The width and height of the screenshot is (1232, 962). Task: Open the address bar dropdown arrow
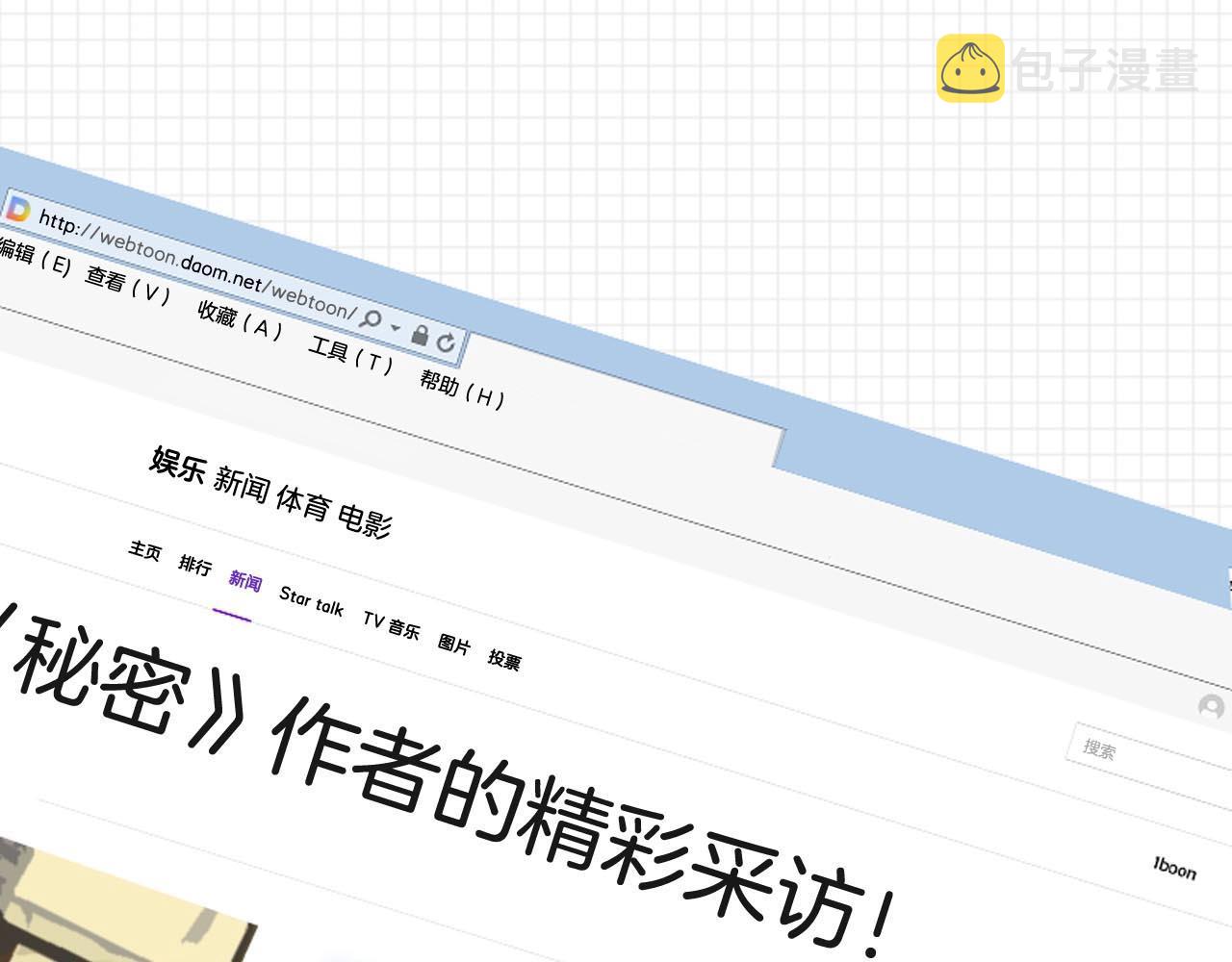pos(396,327)
